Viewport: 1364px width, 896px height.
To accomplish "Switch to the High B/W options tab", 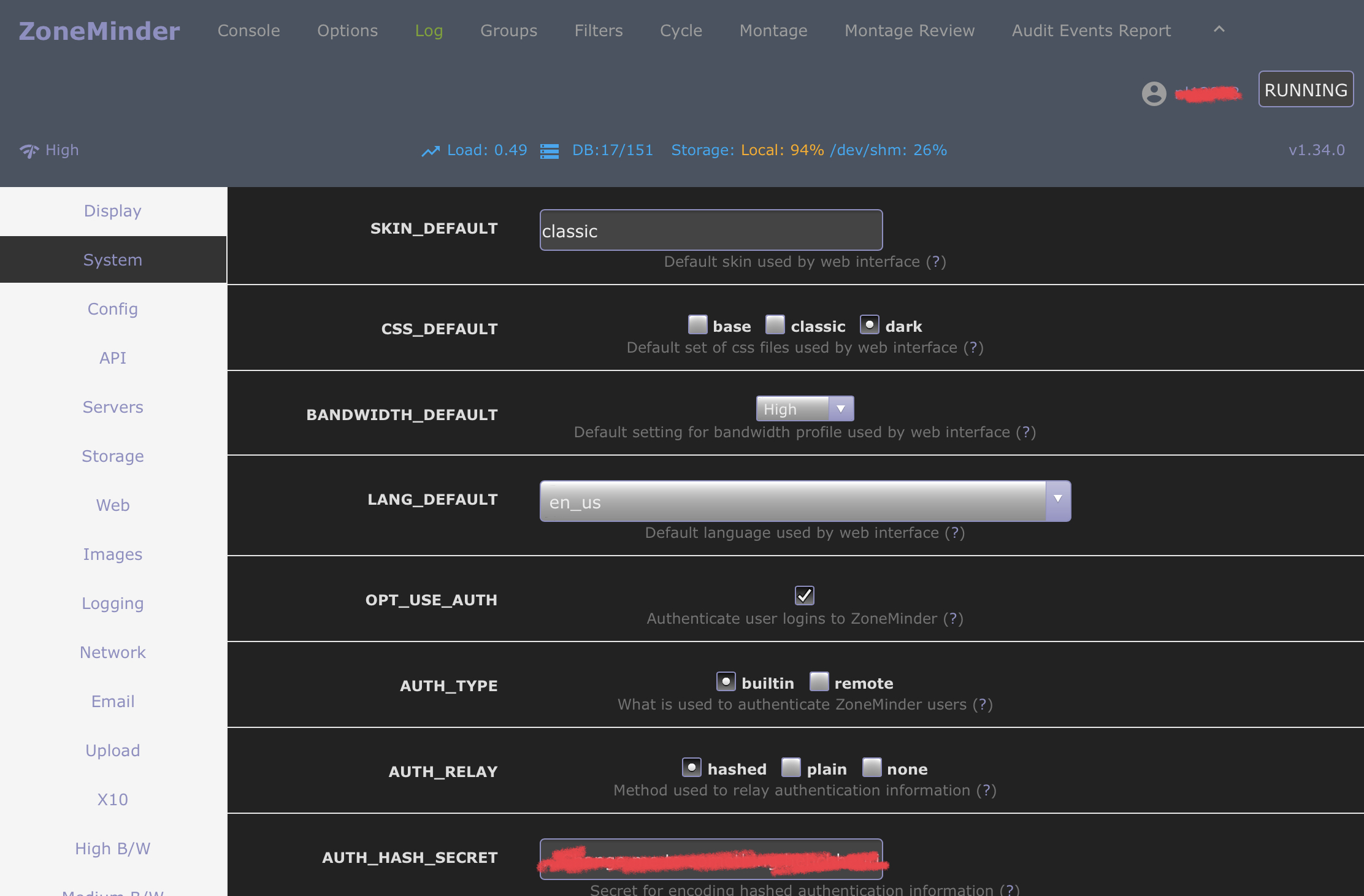I will [x=113, y=849].
